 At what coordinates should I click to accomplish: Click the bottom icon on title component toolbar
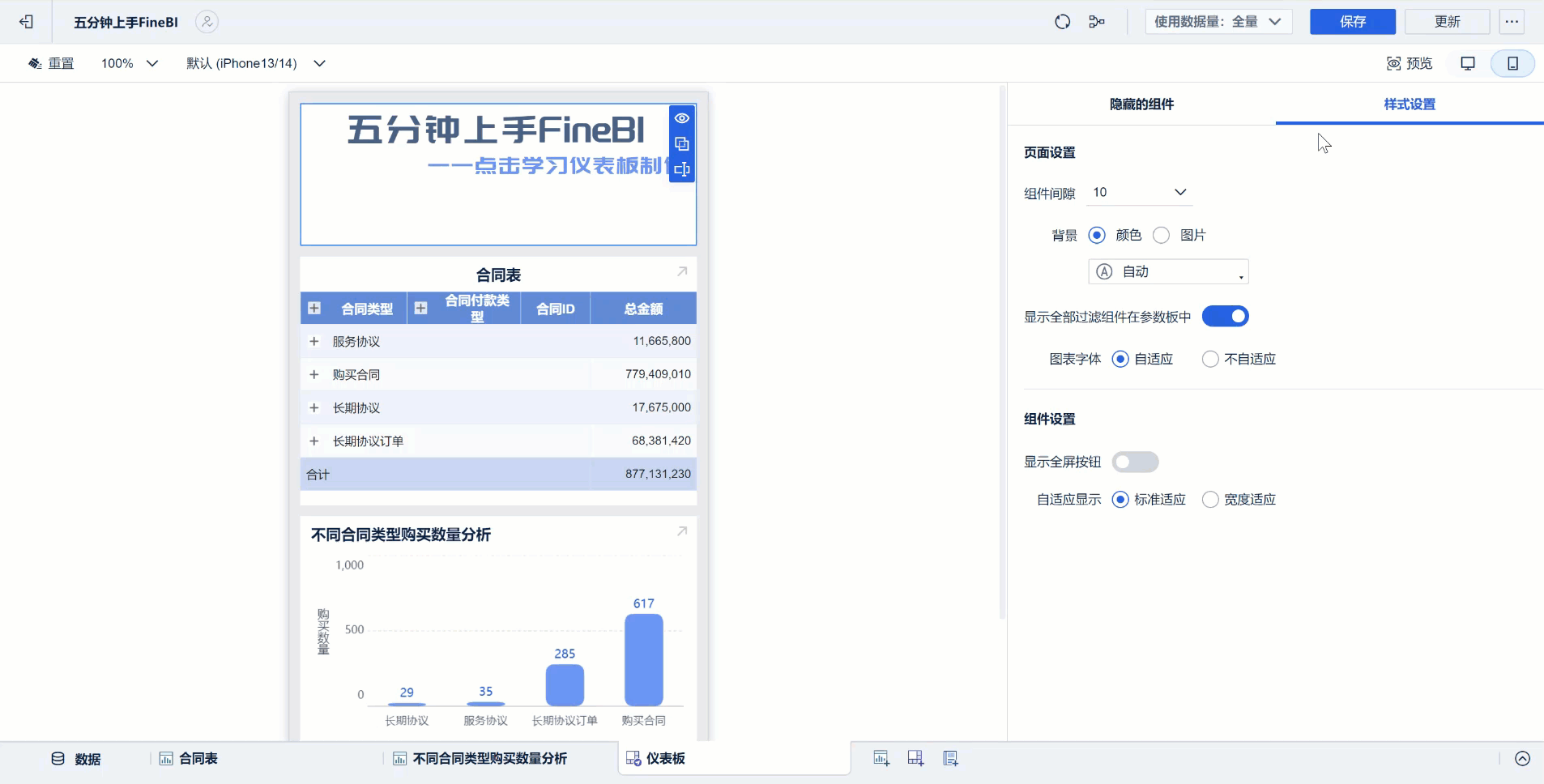(682, 169)
